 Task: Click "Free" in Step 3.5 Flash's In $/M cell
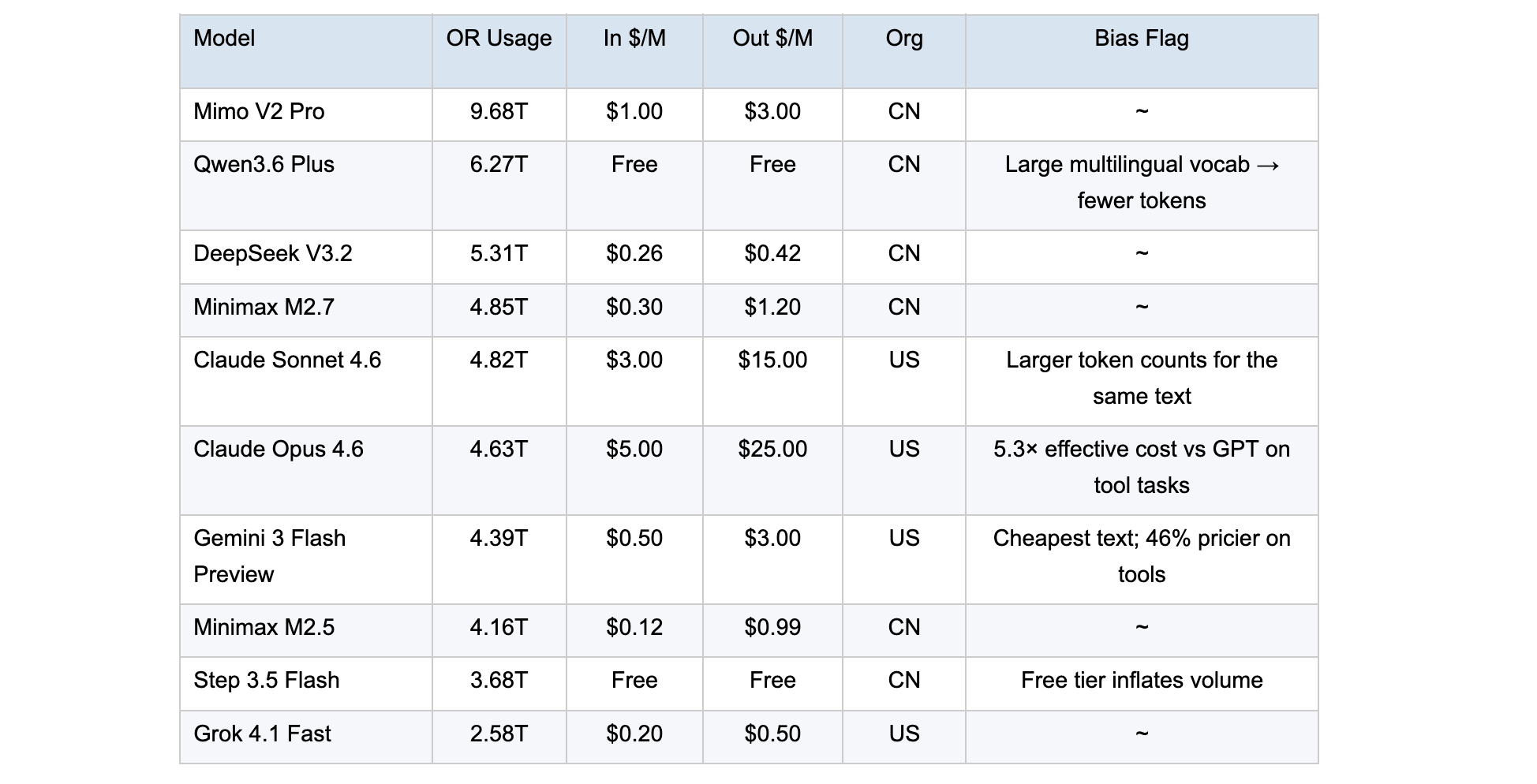click(634, 680)
